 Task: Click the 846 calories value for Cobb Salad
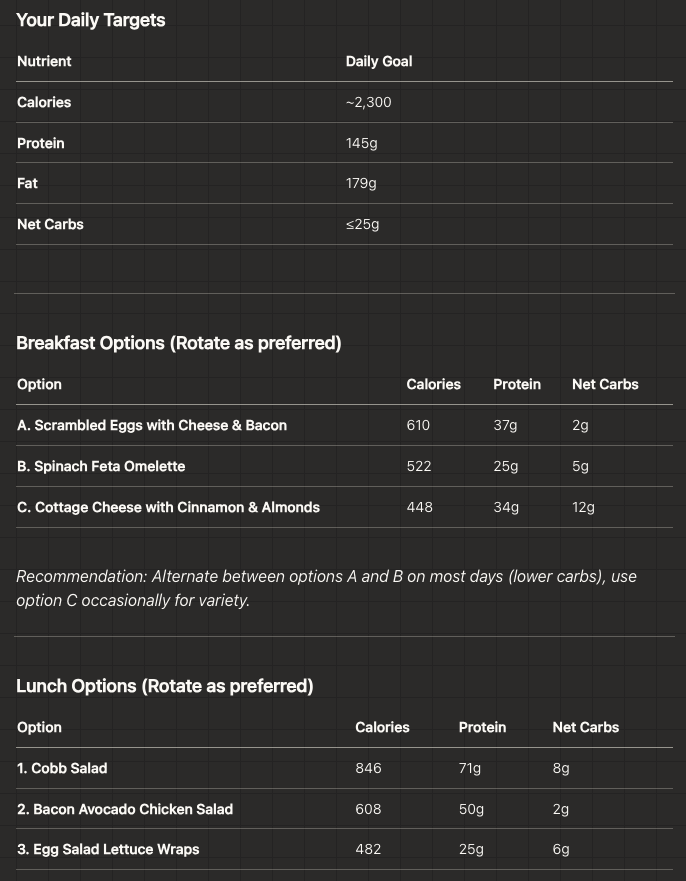pos(368,768)
